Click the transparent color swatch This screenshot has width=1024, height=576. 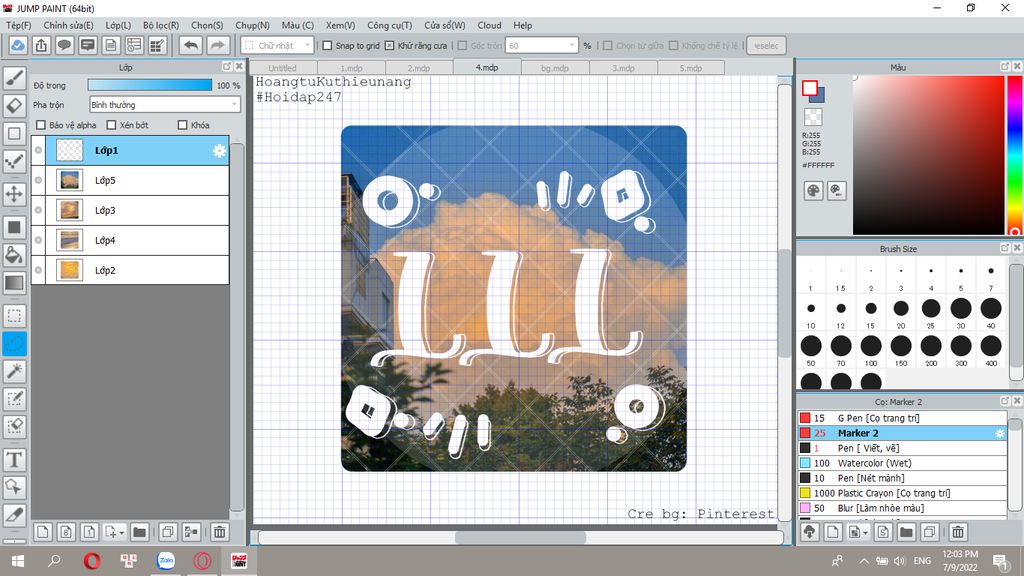813,117
